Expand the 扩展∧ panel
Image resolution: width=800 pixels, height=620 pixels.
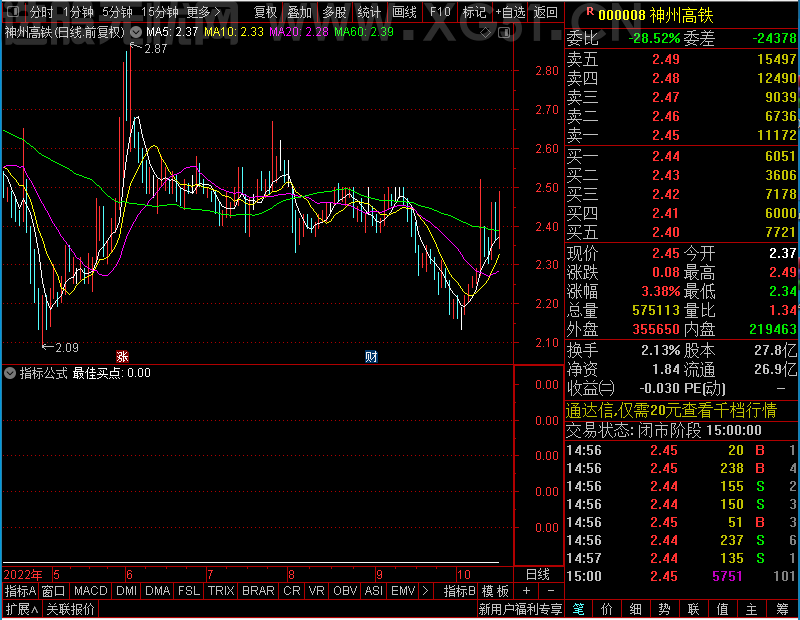click(21, 609)
